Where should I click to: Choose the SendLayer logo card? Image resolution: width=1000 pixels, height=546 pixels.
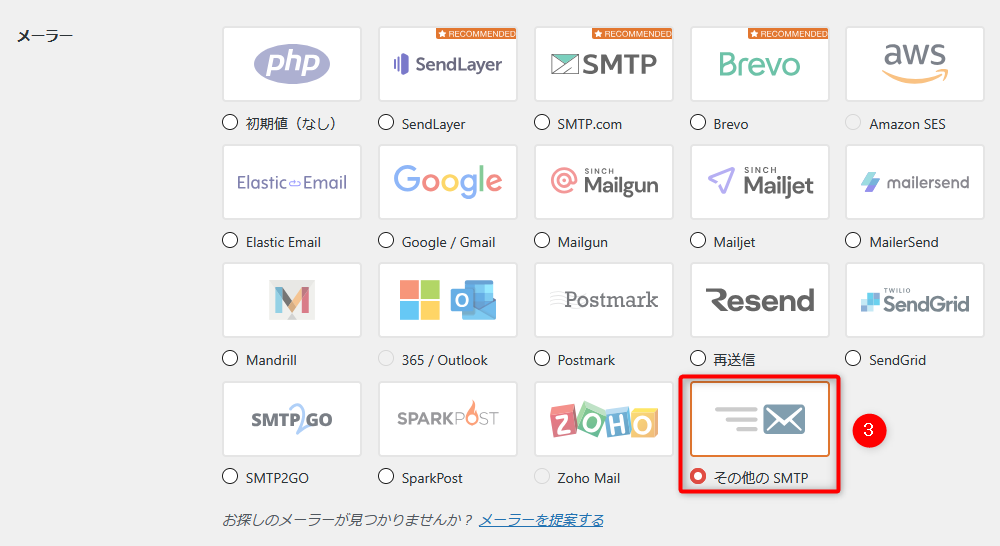click(x=448, y=64)
